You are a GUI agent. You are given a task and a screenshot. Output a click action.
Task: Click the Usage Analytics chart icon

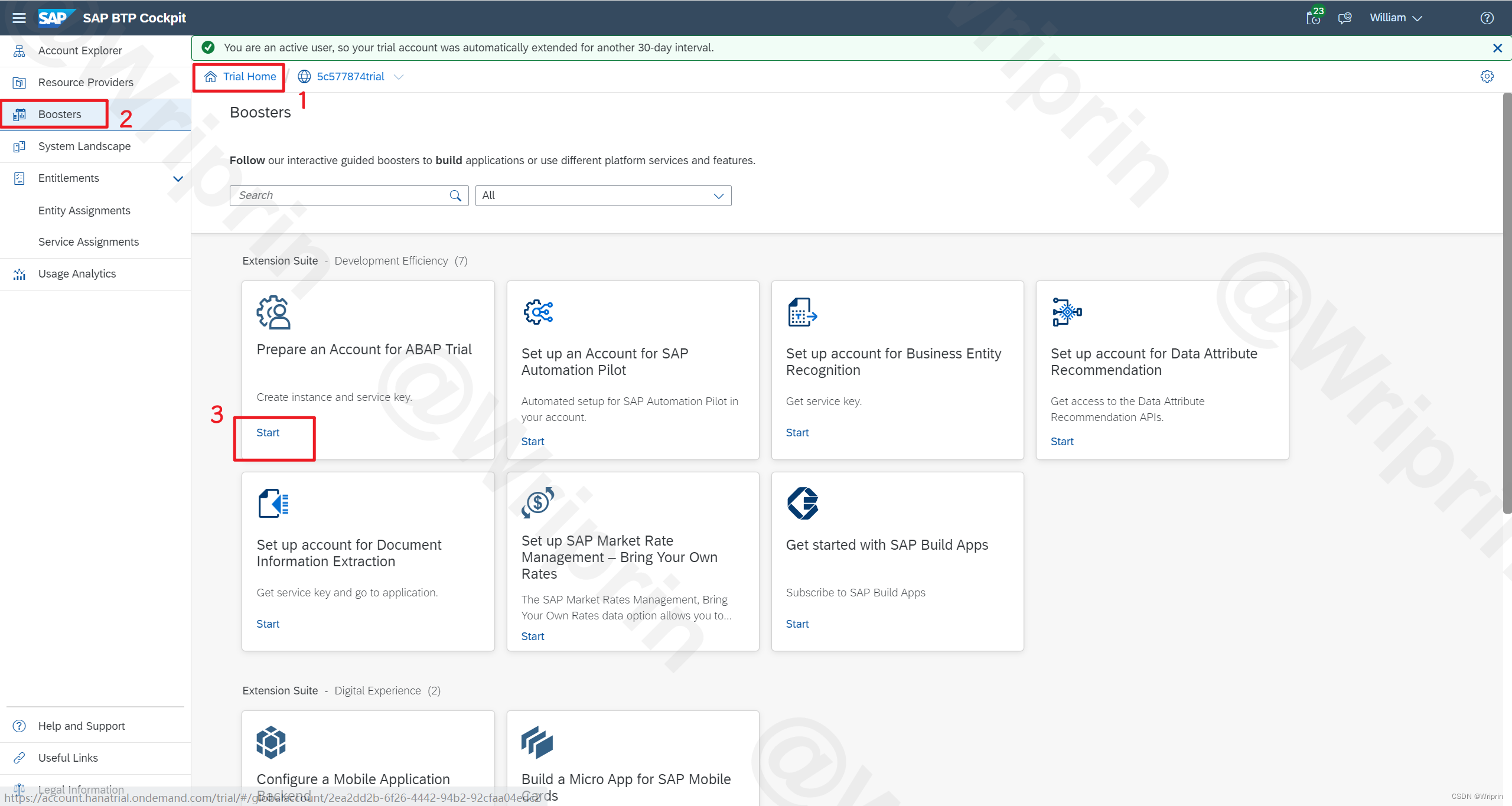click(19, 274)
